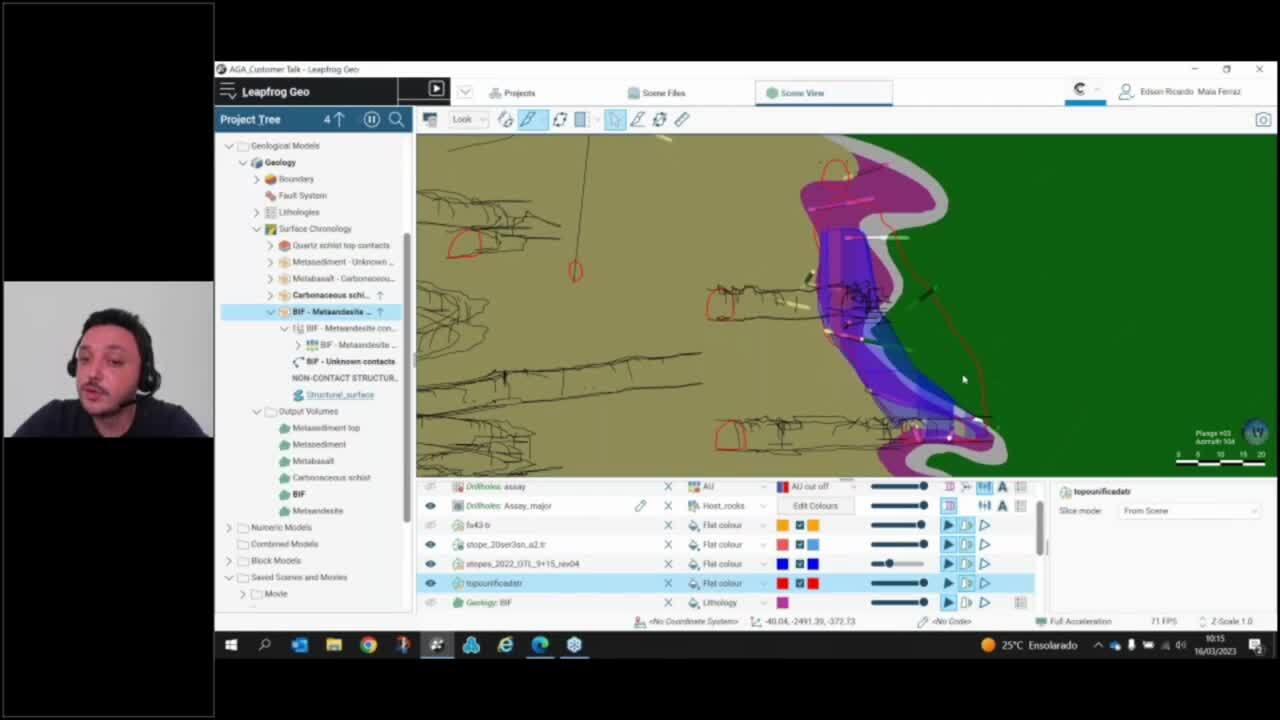This screenshot has width=1280, height=720.
Task: Remove Geology BIF from scene with X
Action: [x=668, y=603]
